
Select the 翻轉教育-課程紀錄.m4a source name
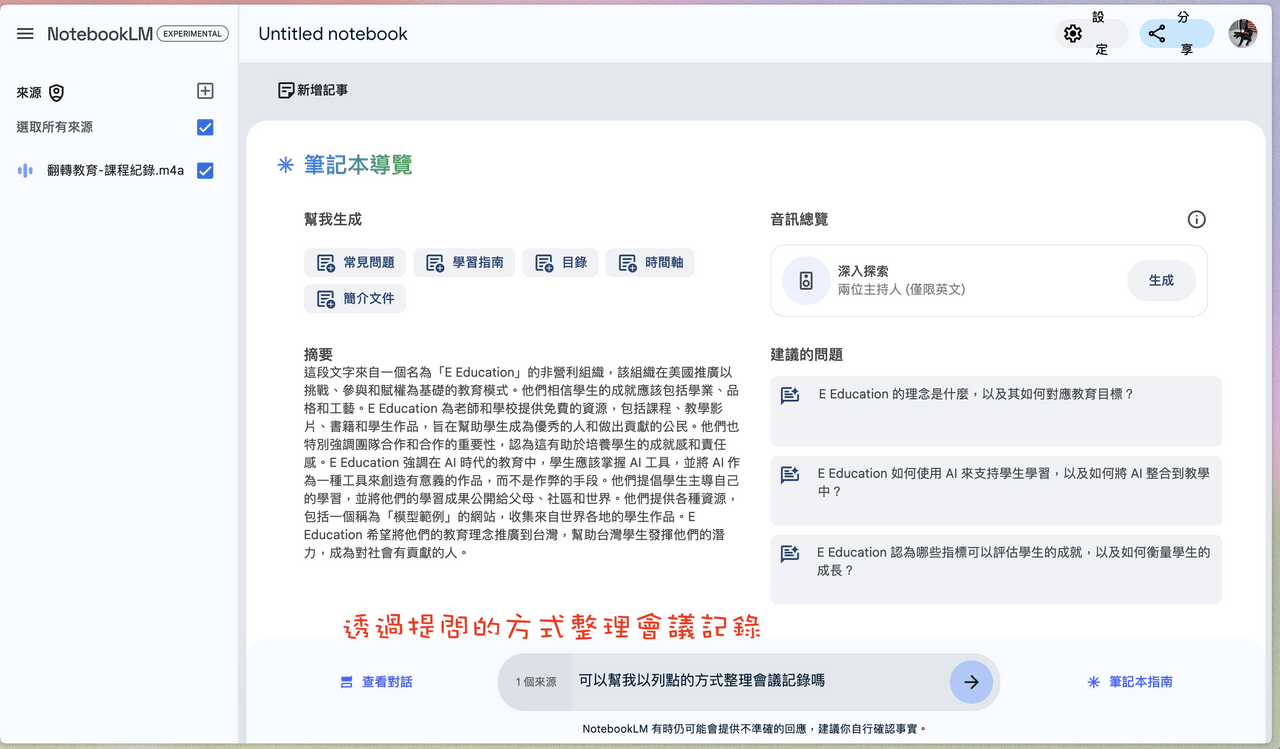[116, 171]
